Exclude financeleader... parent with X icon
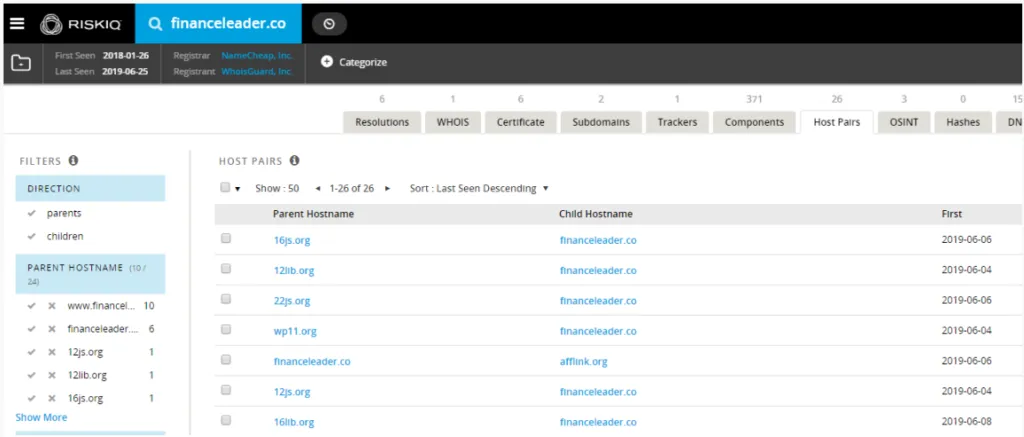This screenshot has width=1024, height=437. coord(52,329)
